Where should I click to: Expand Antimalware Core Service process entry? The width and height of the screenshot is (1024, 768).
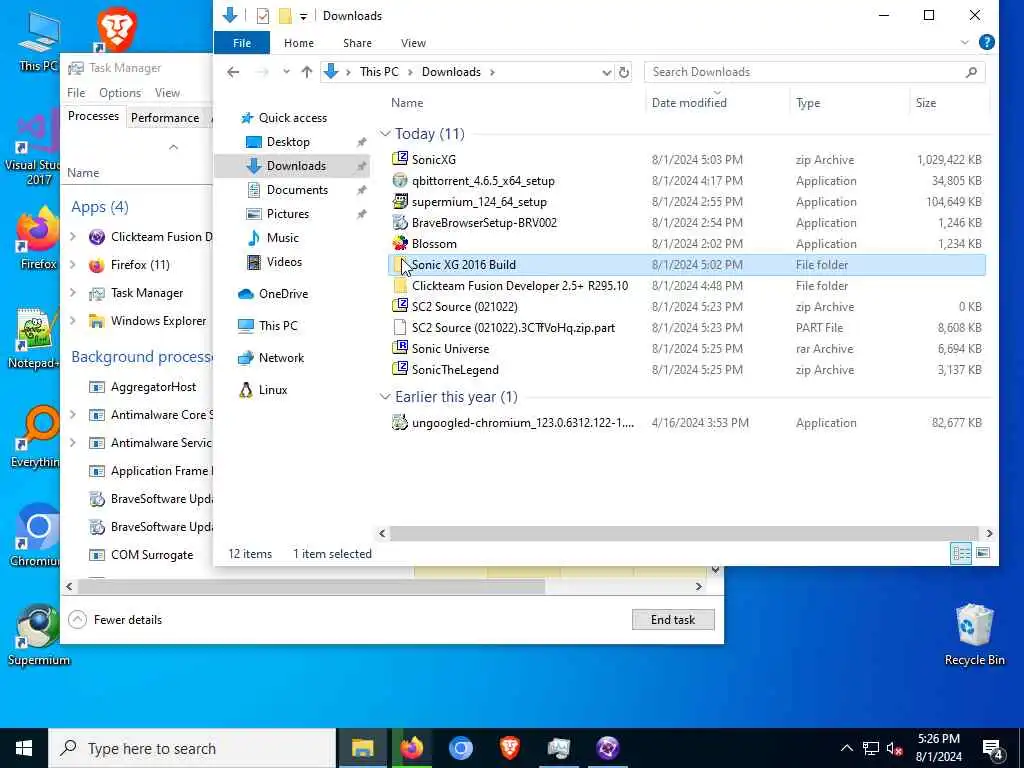pos(73,415)
